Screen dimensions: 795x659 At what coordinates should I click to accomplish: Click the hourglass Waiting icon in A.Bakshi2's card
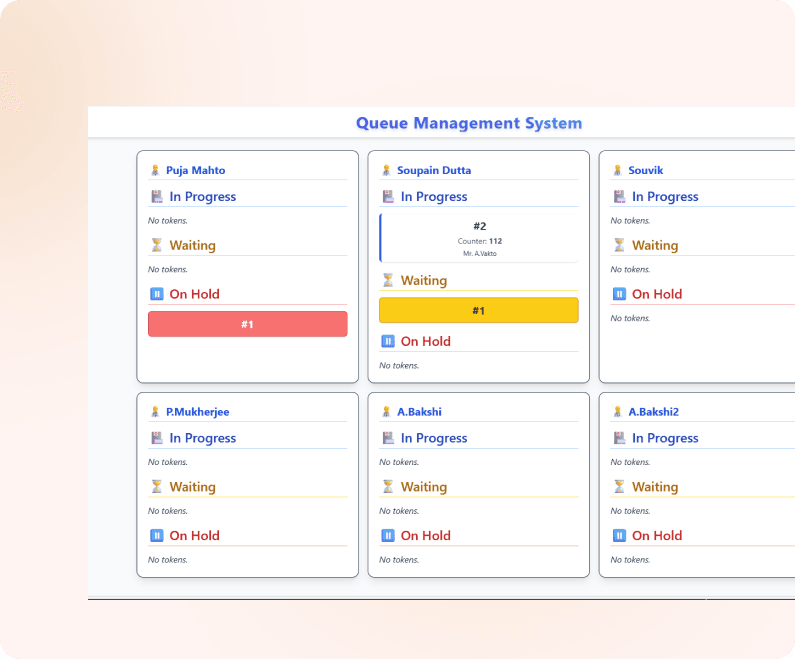tap(619, 487)
